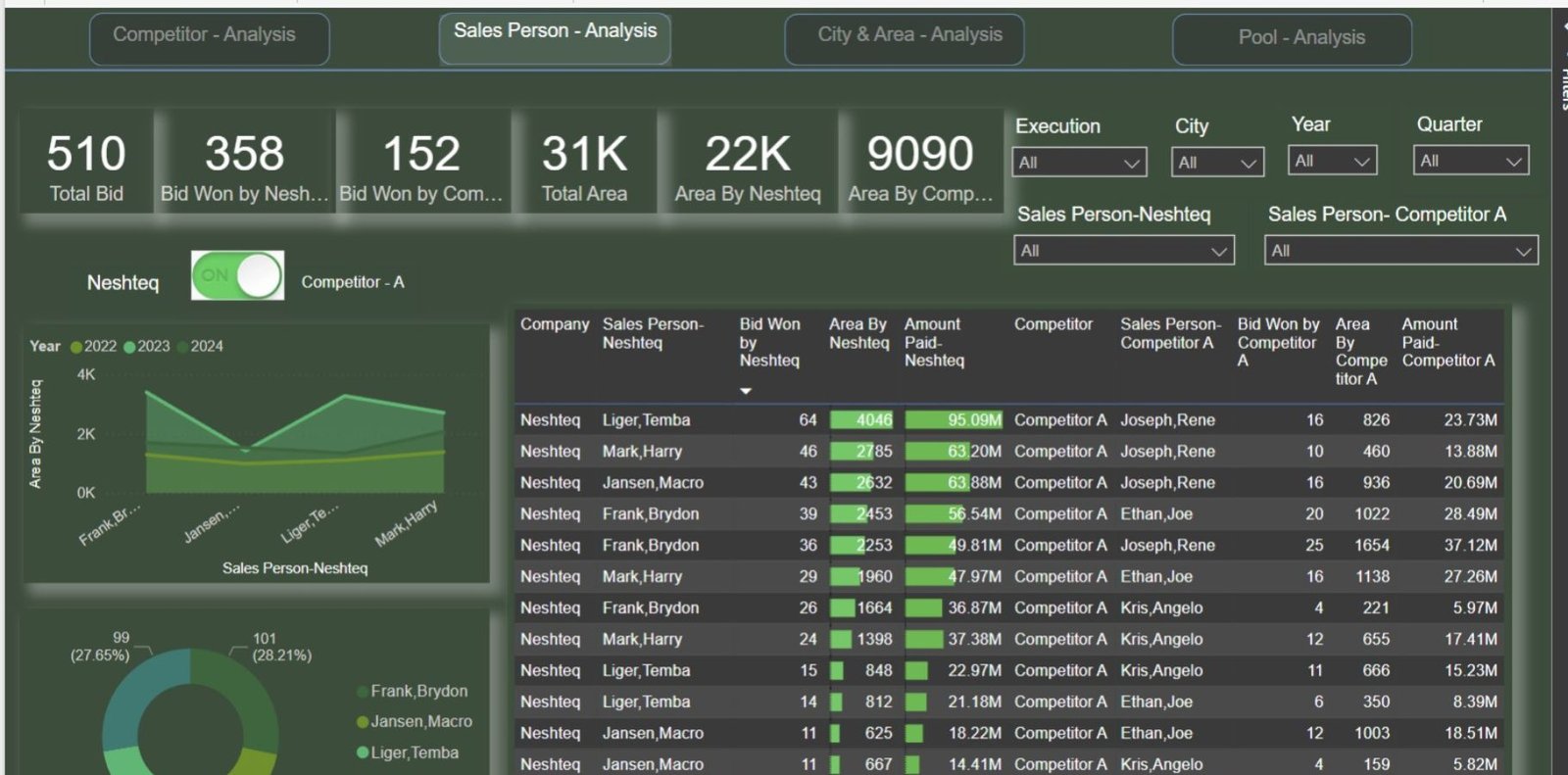Image resolution: width=1568 pixels, height=775 pixels.
Task: Click the 2022 year legend marker
Action: coord(76,347)
